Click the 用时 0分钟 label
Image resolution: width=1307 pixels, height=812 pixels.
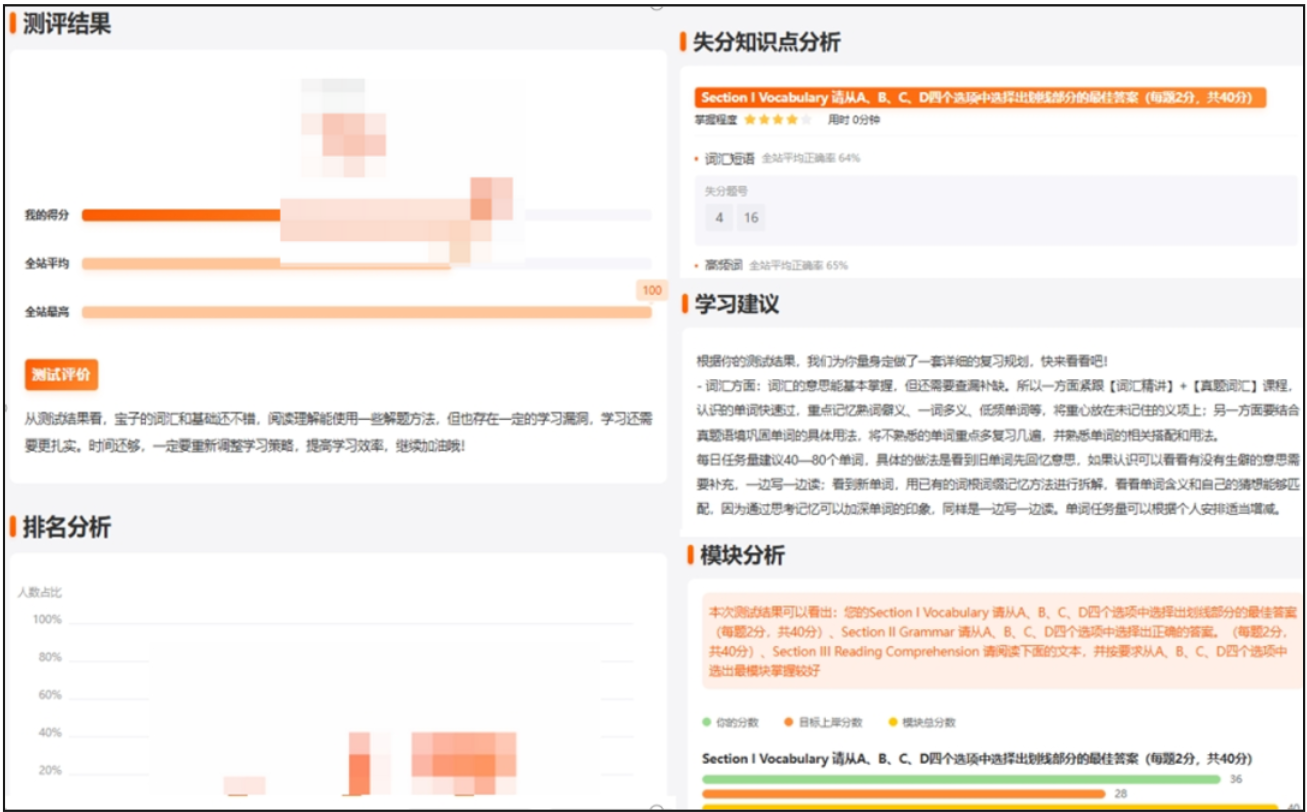(853, 120)
